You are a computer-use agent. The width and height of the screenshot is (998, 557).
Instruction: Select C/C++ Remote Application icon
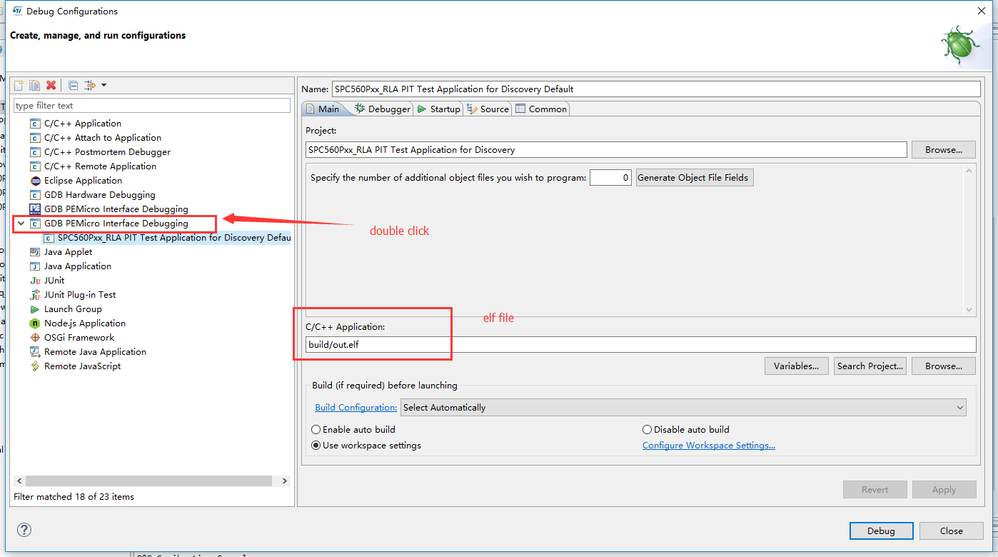coord(35,166)
